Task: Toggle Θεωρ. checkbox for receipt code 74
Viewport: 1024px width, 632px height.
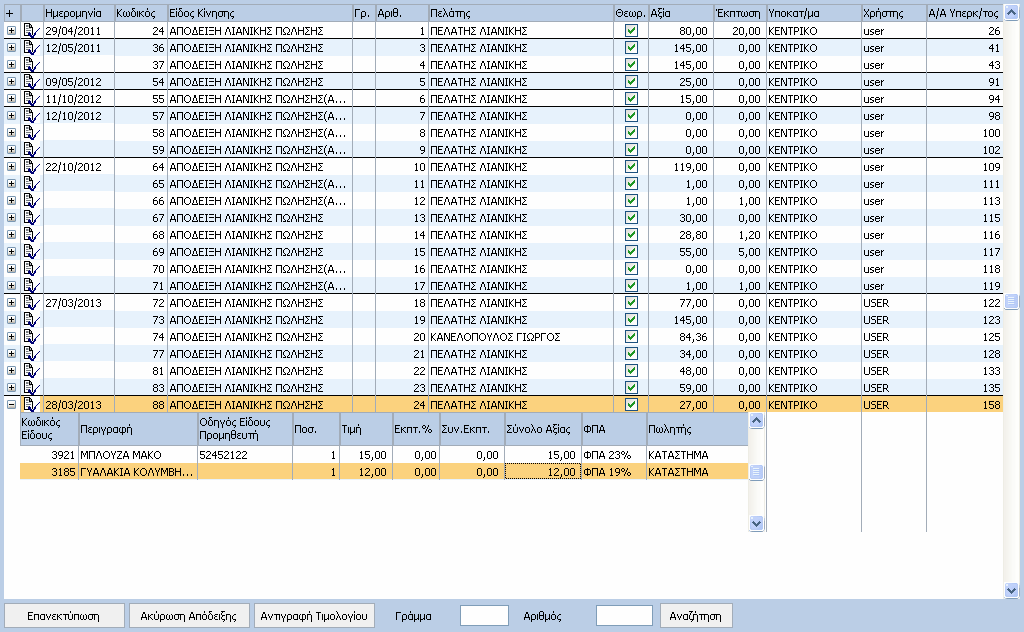Action: pyautogui.click(x=631, y=336)
